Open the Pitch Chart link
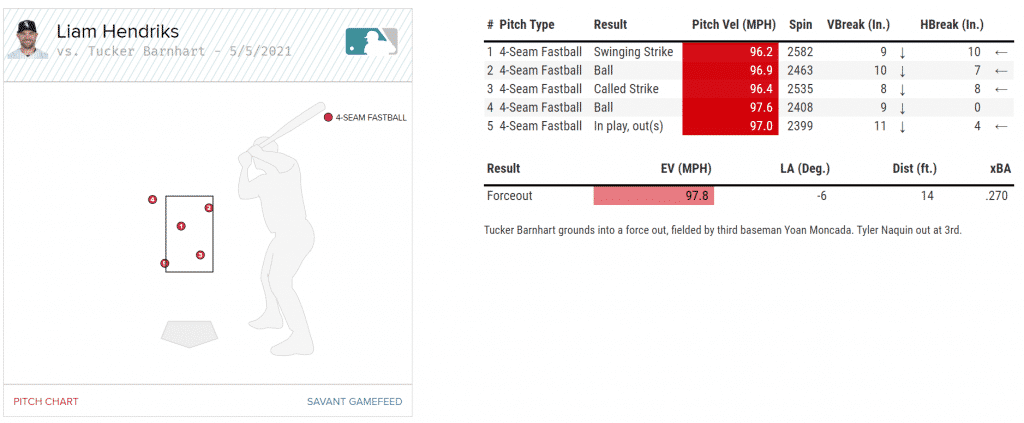Viewport: 1024px width, 423px height. (x=46, y=401)
